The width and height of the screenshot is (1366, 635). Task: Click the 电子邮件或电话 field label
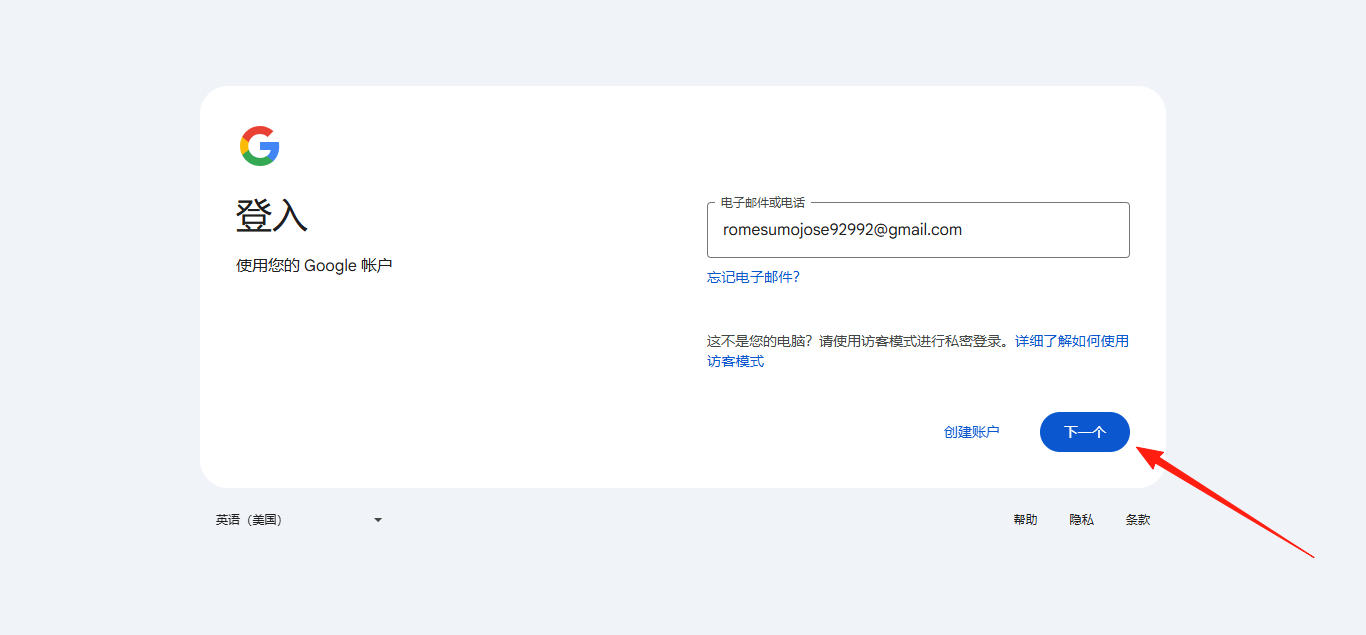click(x=758, y=201)
